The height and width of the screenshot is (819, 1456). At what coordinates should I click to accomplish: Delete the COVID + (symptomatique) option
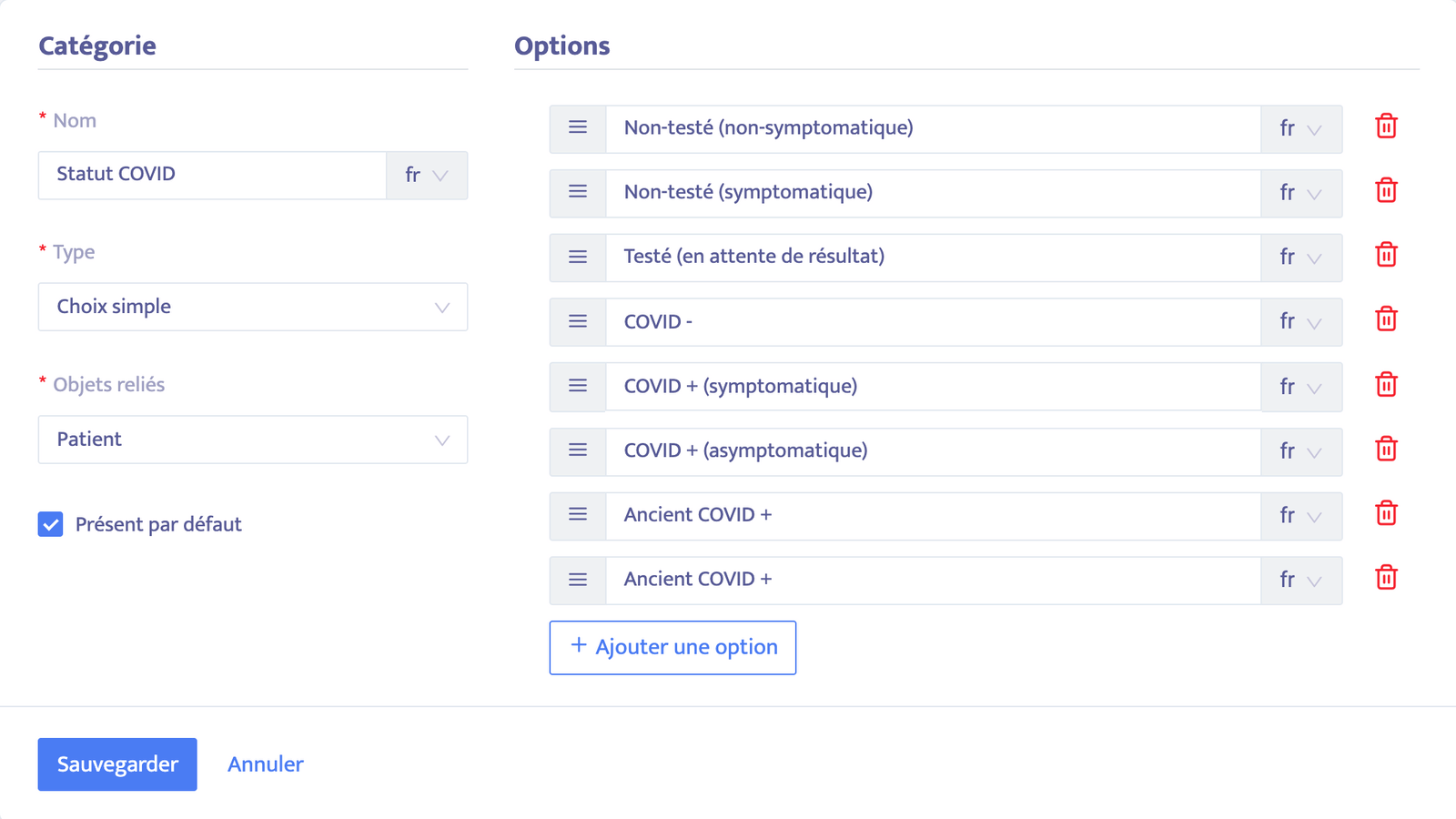point(1386,385)
